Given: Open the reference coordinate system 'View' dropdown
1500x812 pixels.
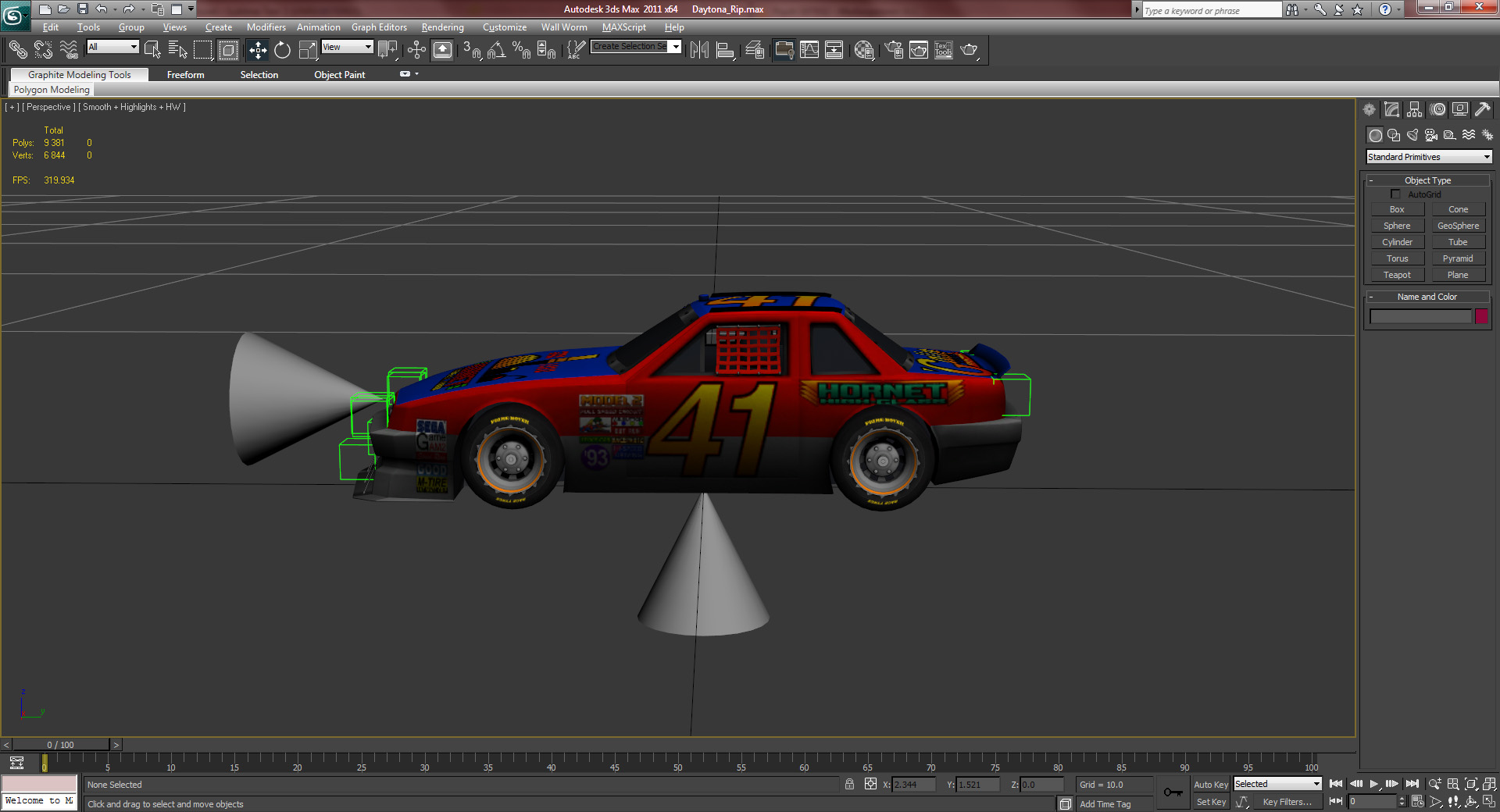Looking at the screenshot, I should (x=348, y=47).
